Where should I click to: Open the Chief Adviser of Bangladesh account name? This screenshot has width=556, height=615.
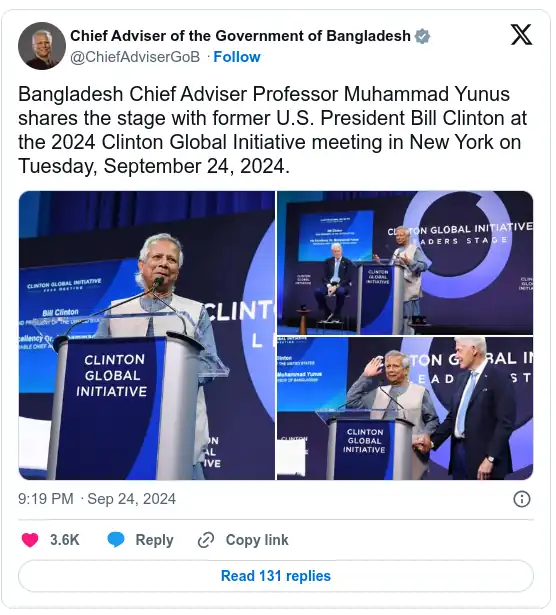click(x=240, y=36)
